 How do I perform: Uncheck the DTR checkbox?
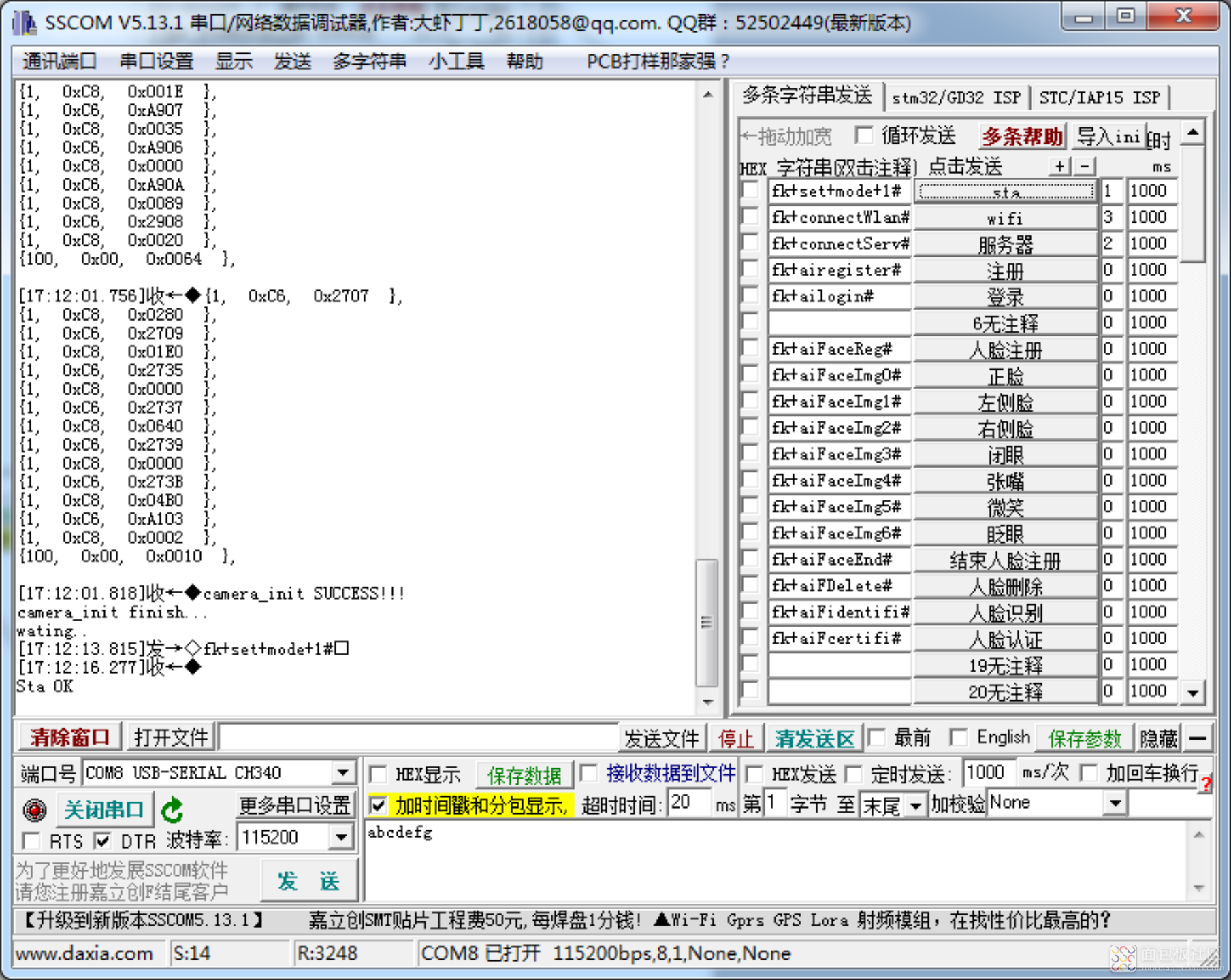[102, 841]
